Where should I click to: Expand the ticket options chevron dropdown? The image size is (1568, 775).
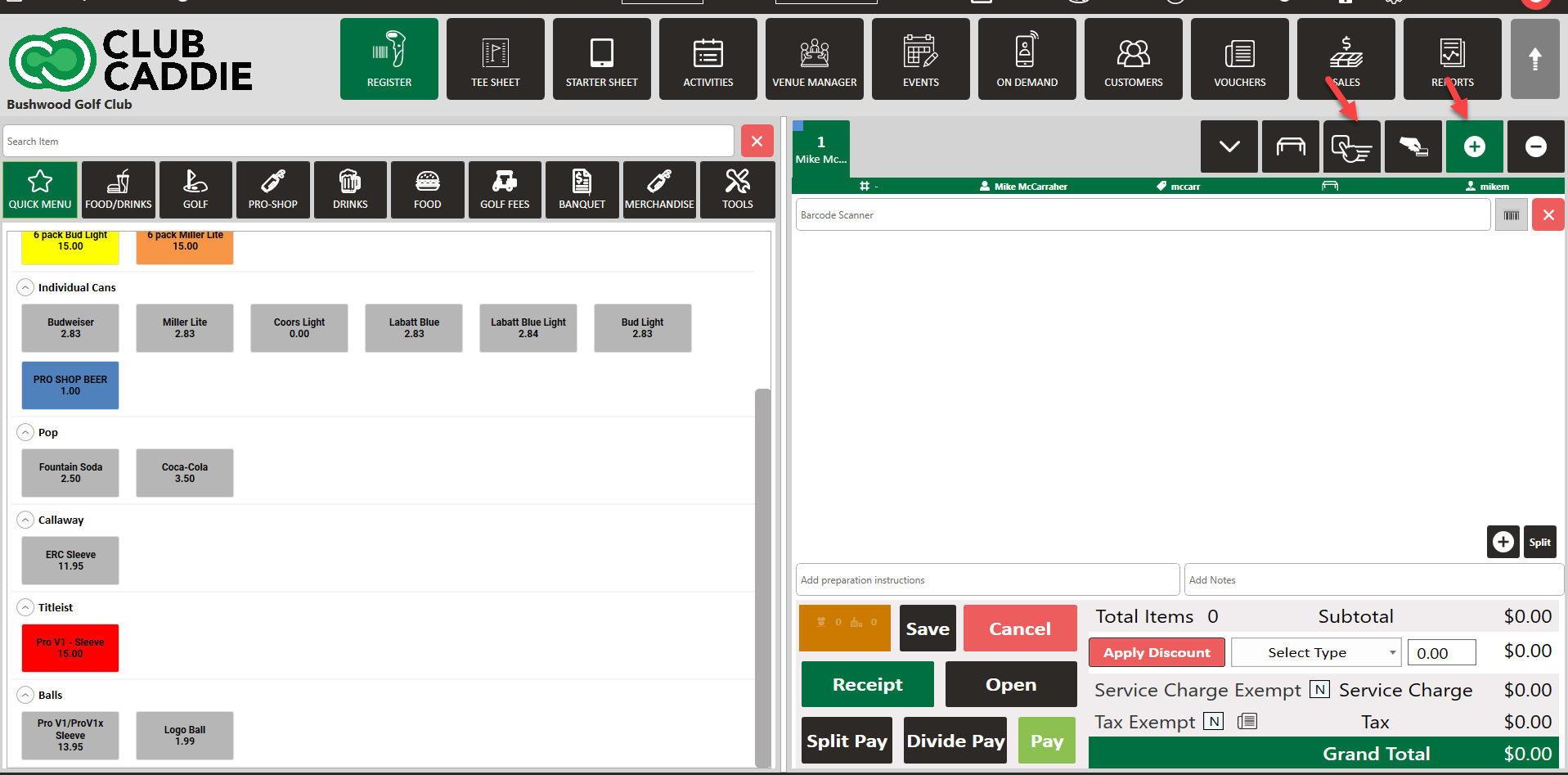(1229, 146)
